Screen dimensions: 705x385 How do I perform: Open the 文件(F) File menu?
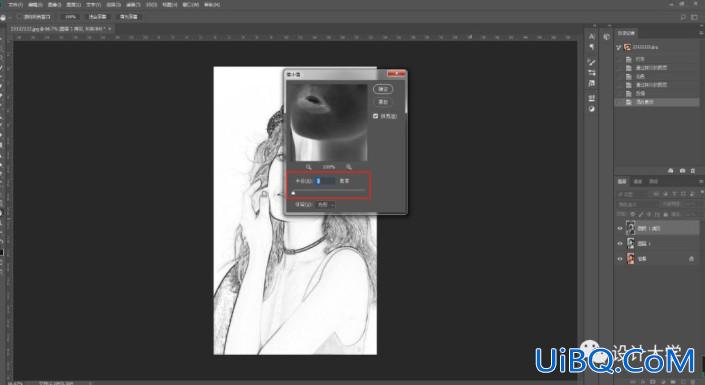(x=15, y=5)
